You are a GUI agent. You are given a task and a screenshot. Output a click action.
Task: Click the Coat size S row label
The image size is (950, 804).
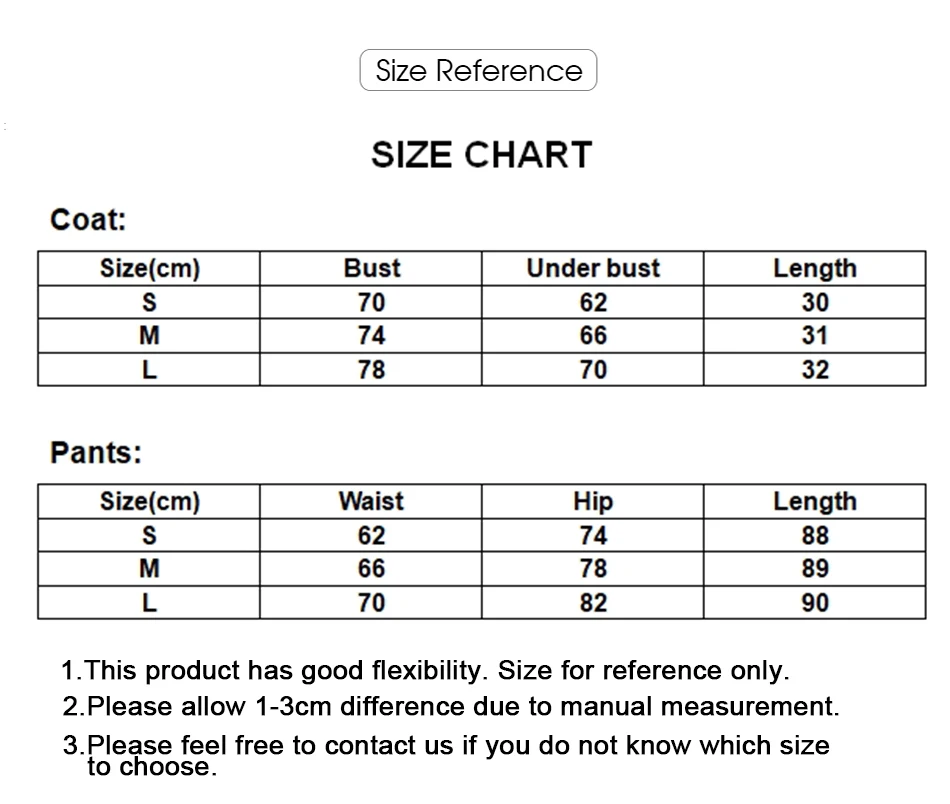click(x=149, y=302)
